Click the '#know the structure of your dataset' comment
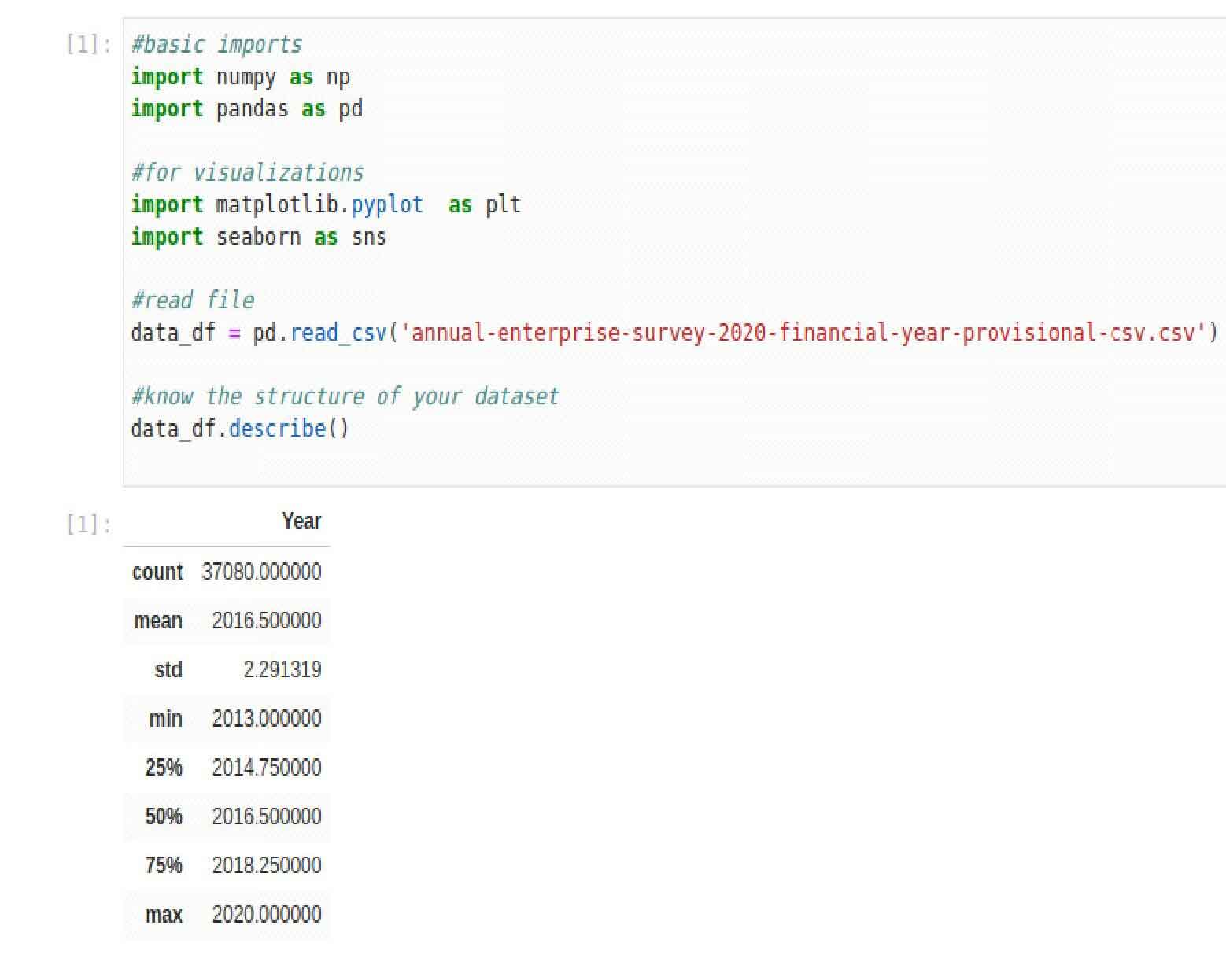Screen dimensions: 1226x980 (345, 396)
